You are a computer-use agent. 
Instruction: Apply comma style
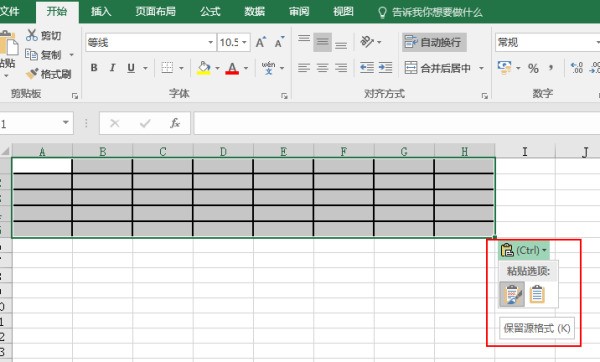(x=551, y=68)
